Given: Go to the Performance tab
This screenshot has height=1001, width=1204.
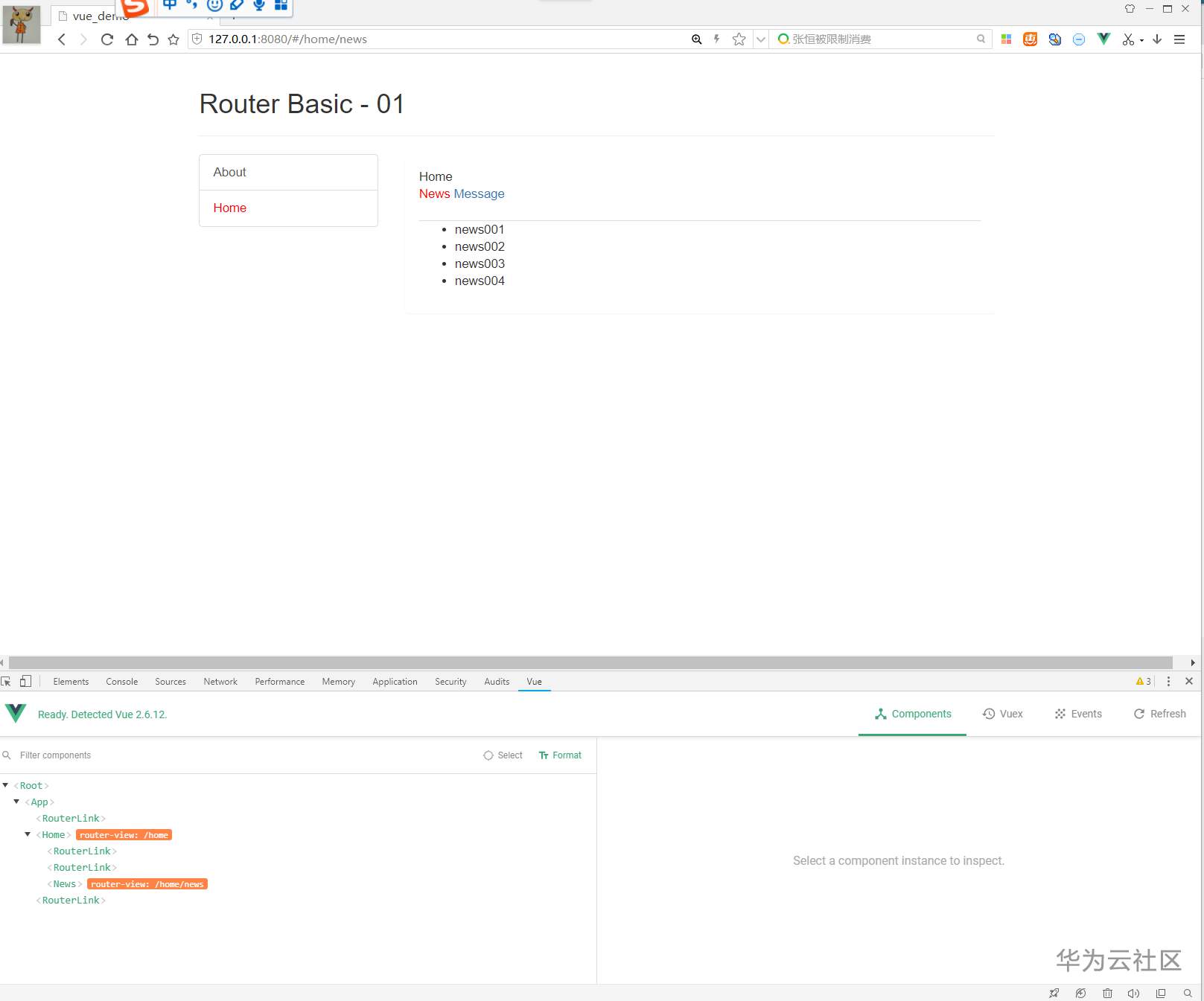Looking at the screenshot, I should coord(280,681).
